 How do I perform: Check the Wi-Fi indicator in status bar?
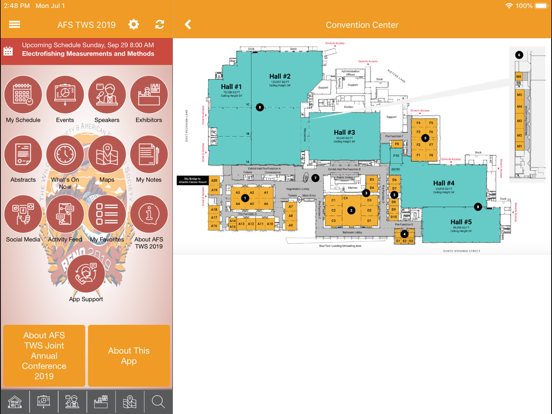point(509,6)
